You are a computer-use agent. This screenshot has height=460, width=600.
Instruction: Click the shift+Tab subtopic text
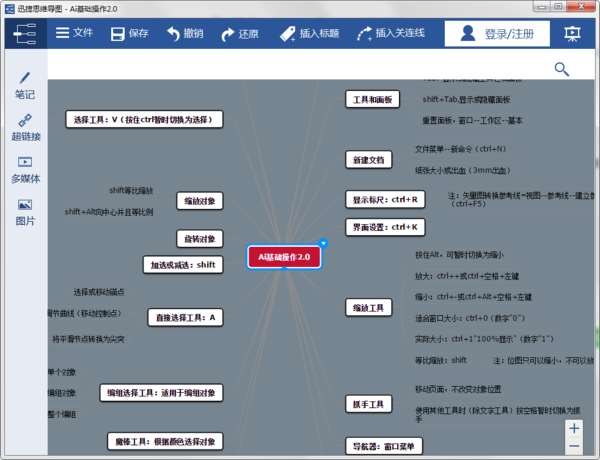point(466,100)
